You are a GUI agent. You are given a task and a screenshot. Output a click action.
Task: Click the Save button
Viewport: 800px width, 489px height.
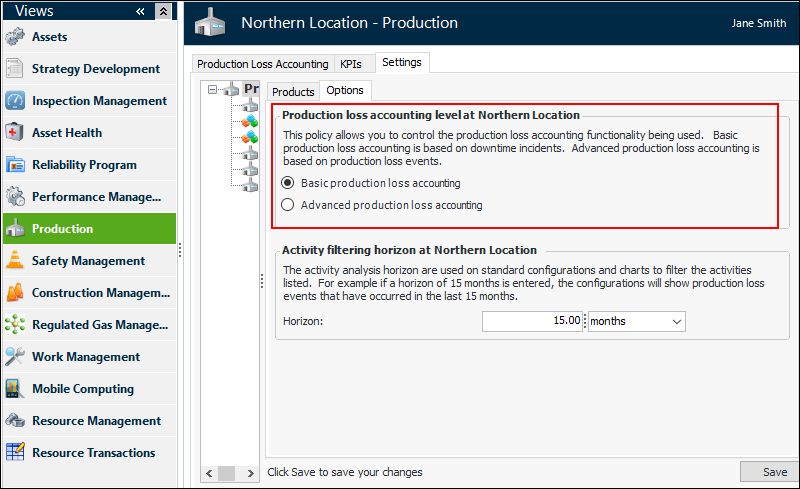tap(771, 472)
